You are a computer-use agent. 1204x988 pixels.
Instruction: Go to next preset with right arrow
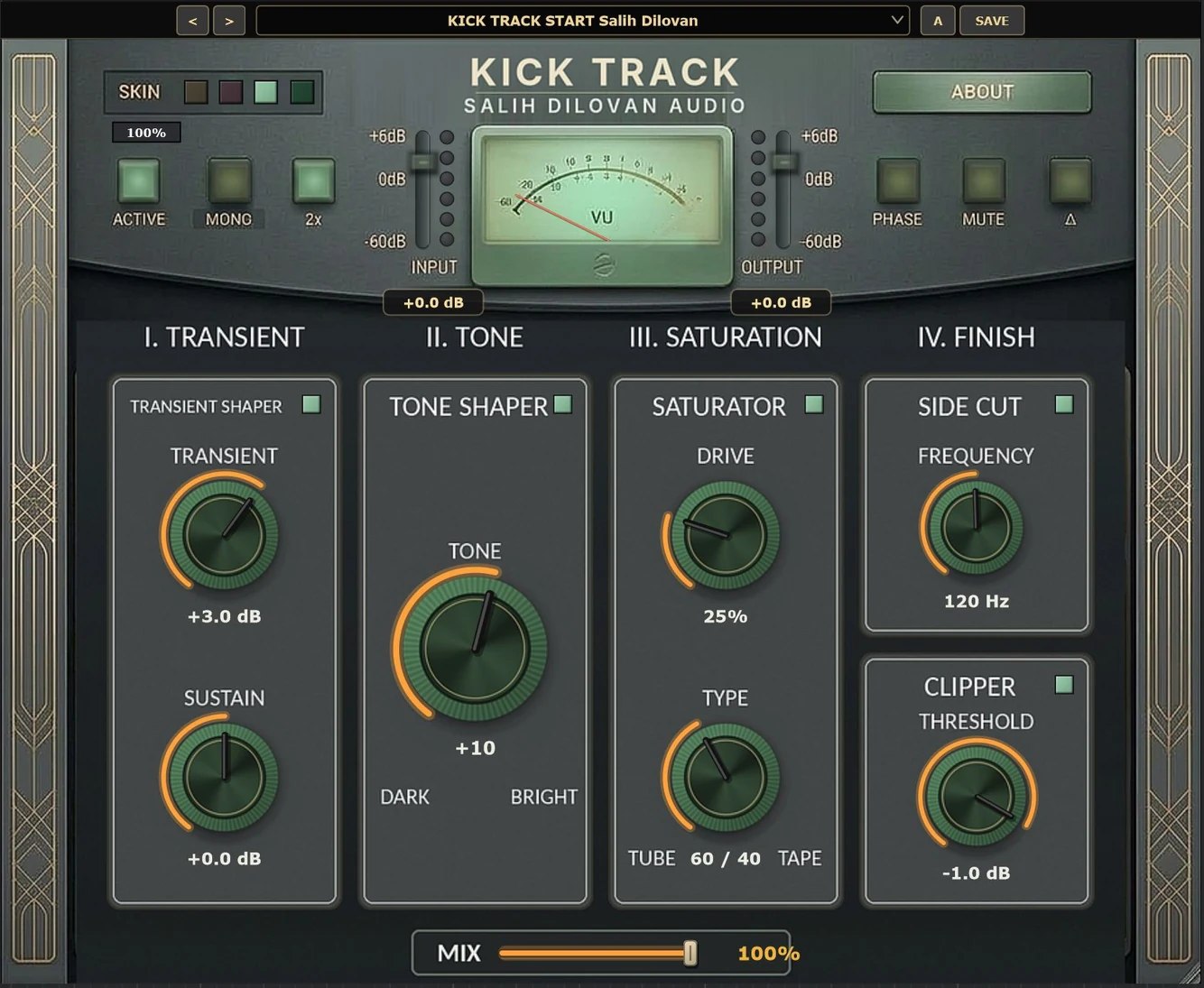click(x=229, y=21)
